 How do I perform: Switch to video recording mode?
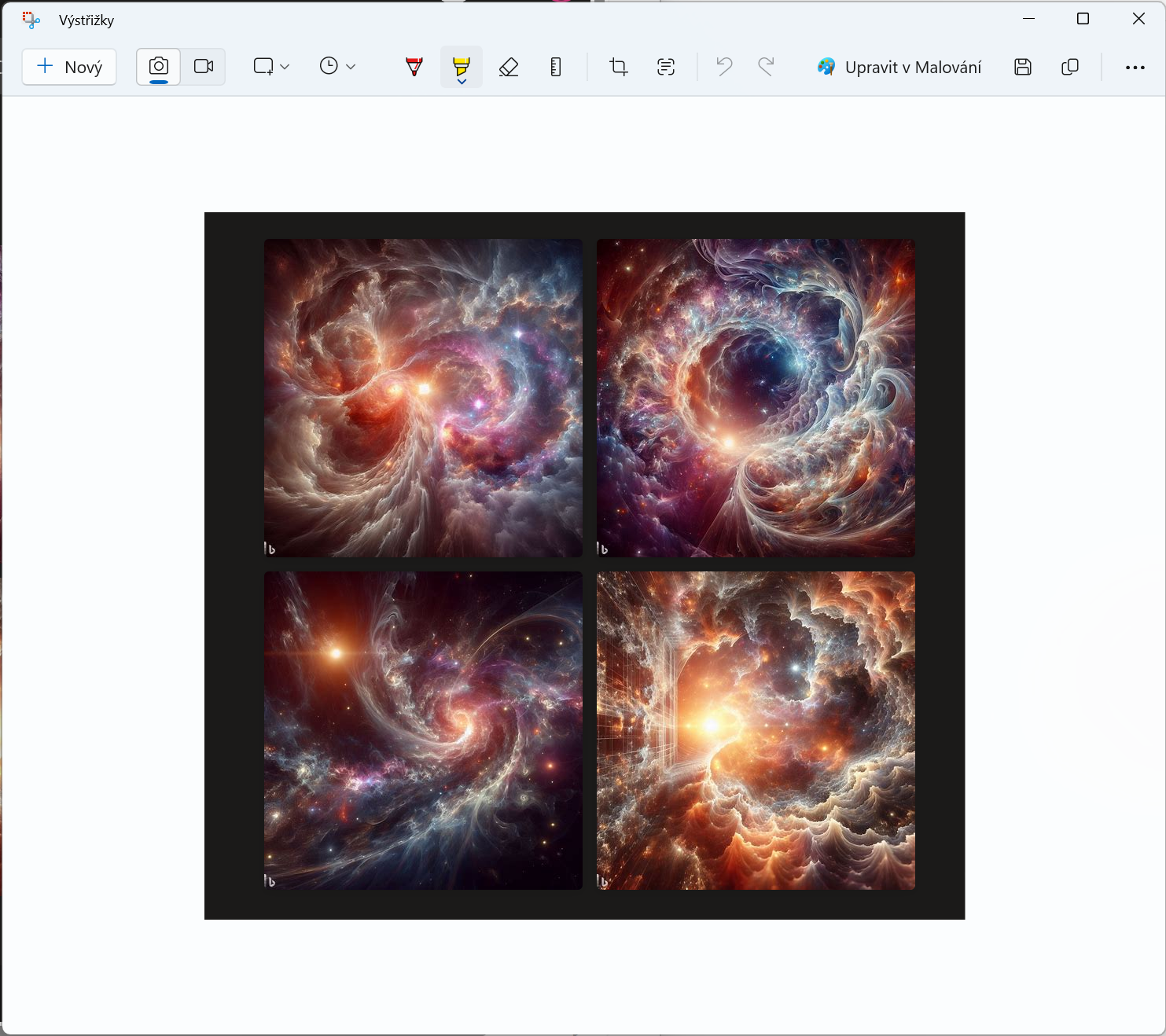tap(204, 67)
